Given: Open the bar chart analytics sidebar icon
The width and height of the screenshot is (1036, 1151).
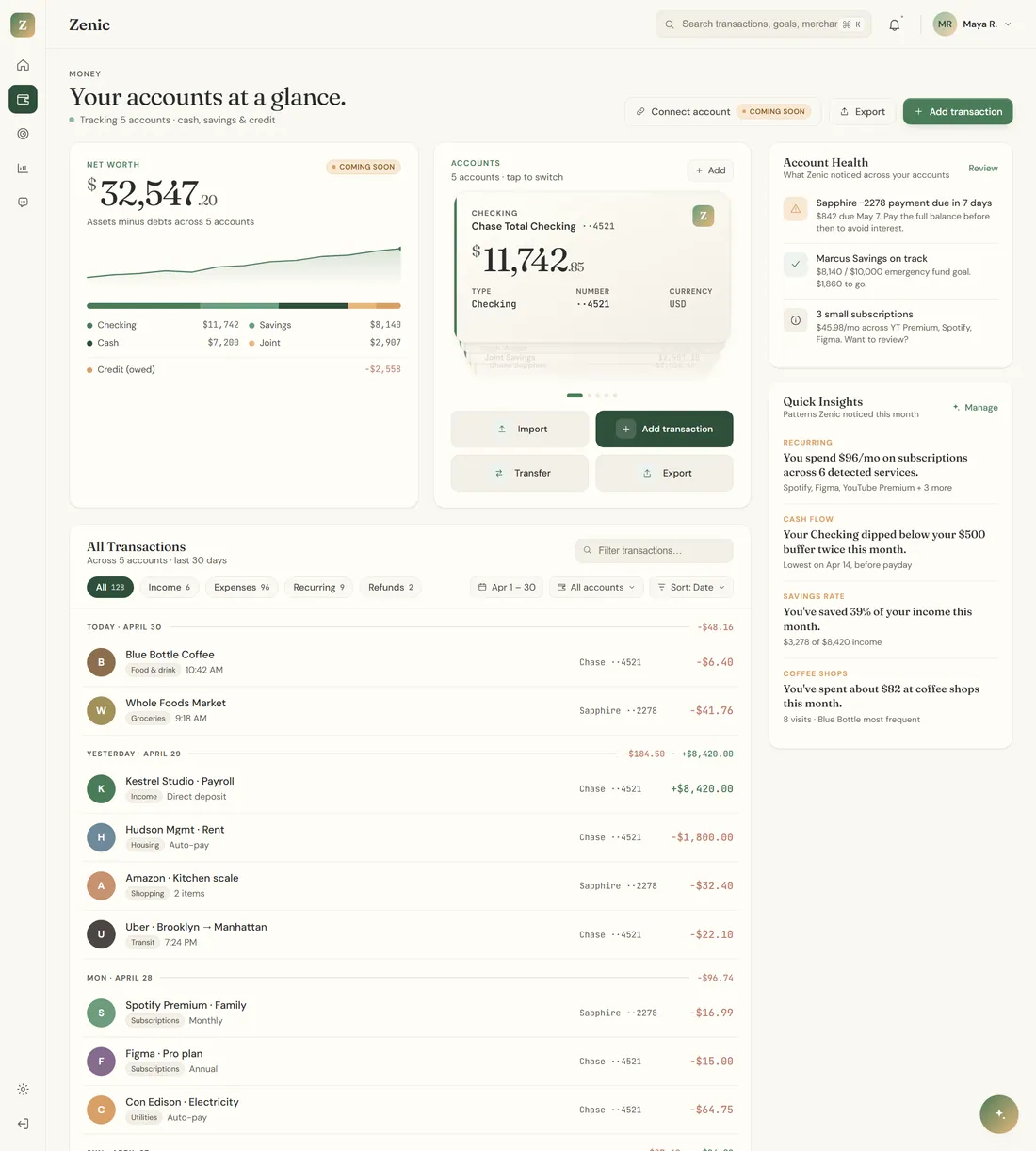Looking at the screenshot, I should click(23, 169).
